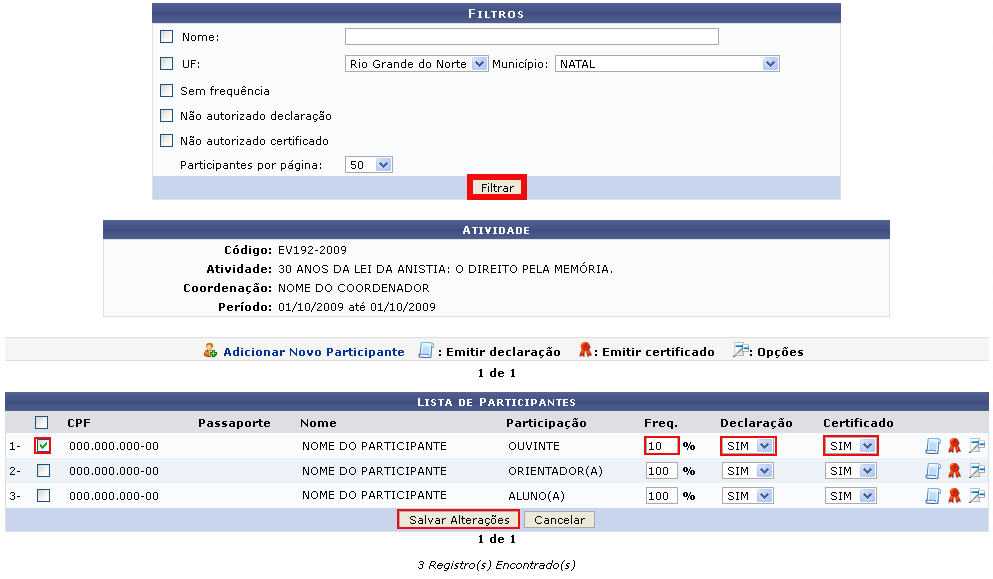The image size is (993, 579).
Task: Open options for the ALUNO(A) participant
Action: coord(976,496)
